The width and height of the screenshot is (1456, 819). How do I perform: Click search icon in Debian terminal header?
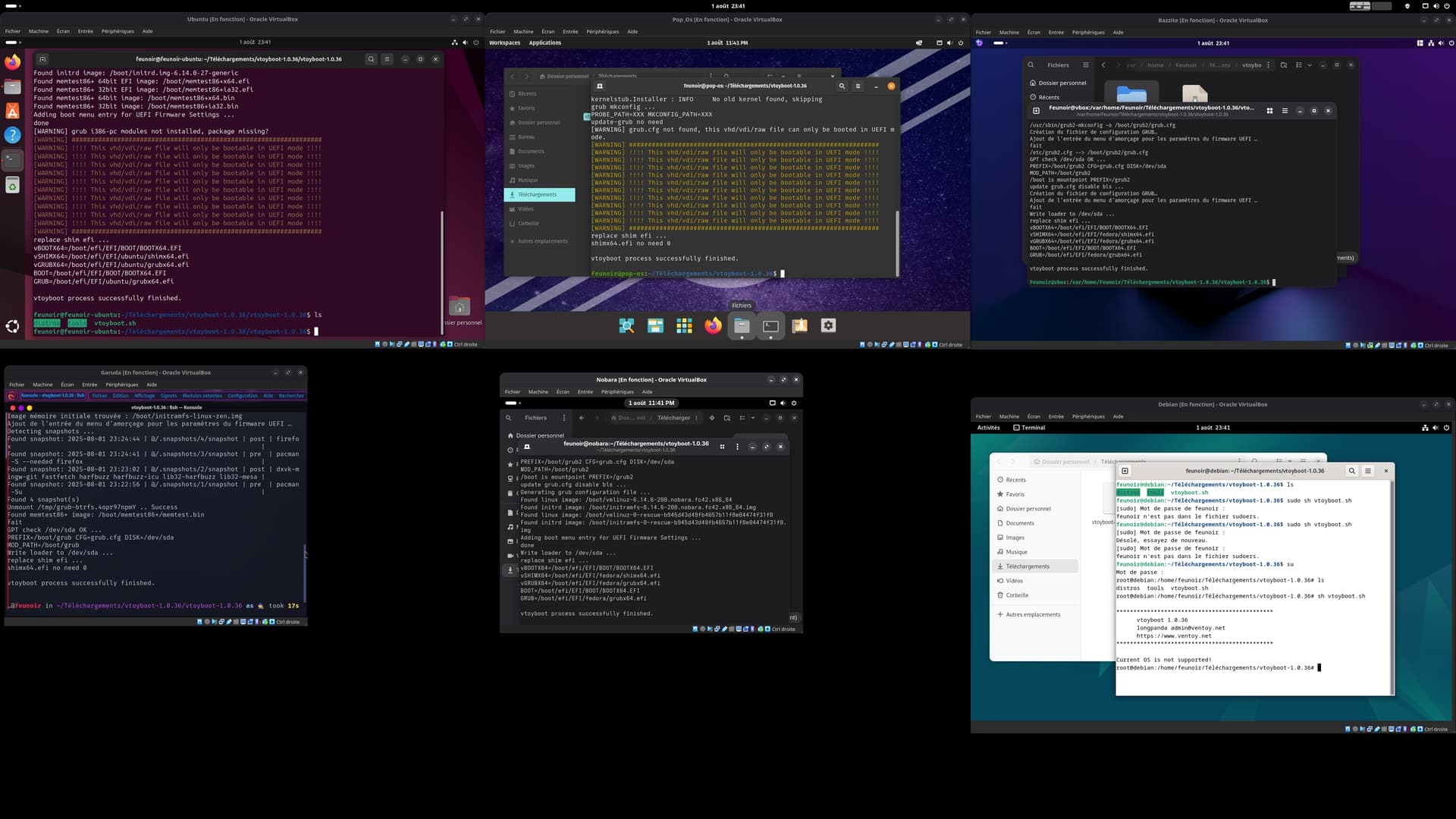[x=1351, y=471]
